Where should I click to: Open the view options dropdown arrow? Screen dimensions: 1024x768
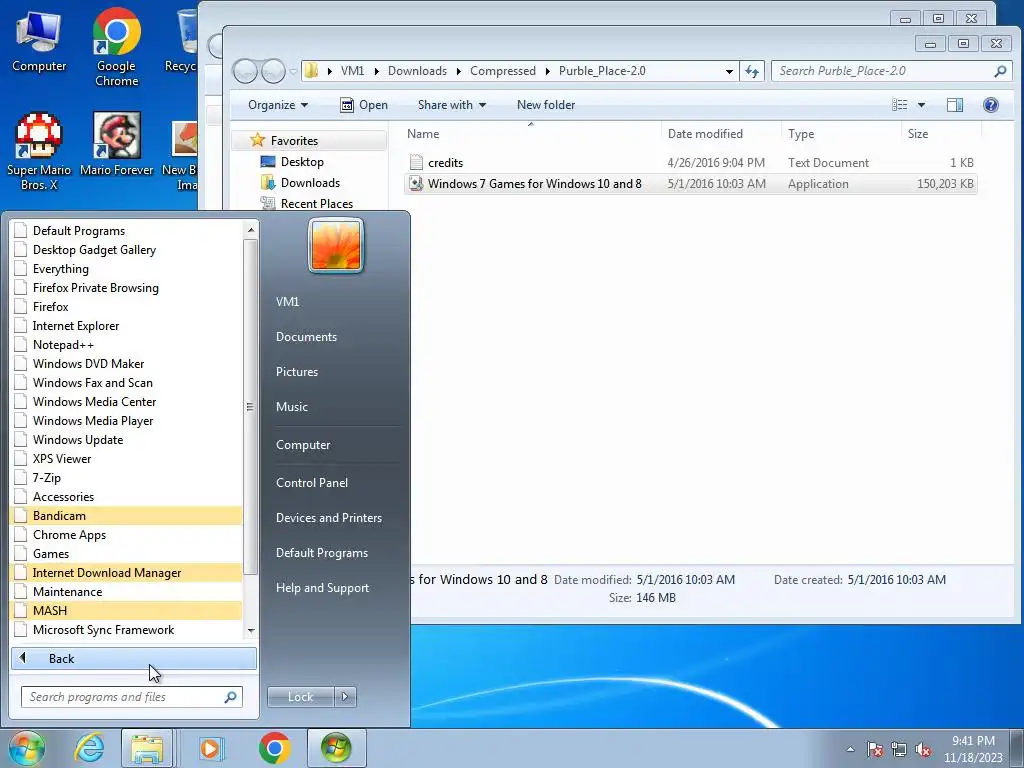[x=921, y=104]
